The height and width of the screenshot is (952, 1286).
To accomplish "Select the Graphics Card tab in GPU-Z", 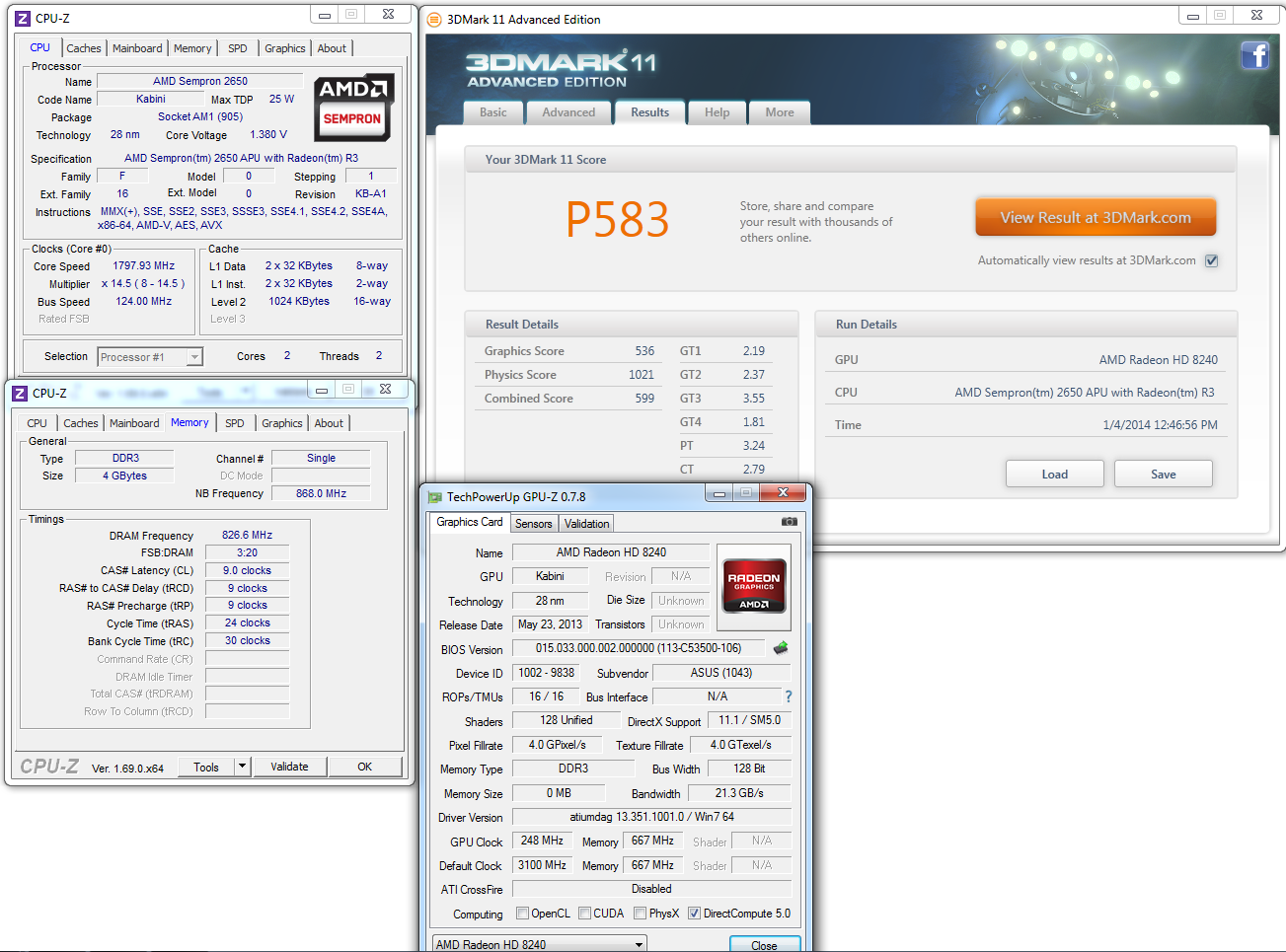I will click(470, 522).
